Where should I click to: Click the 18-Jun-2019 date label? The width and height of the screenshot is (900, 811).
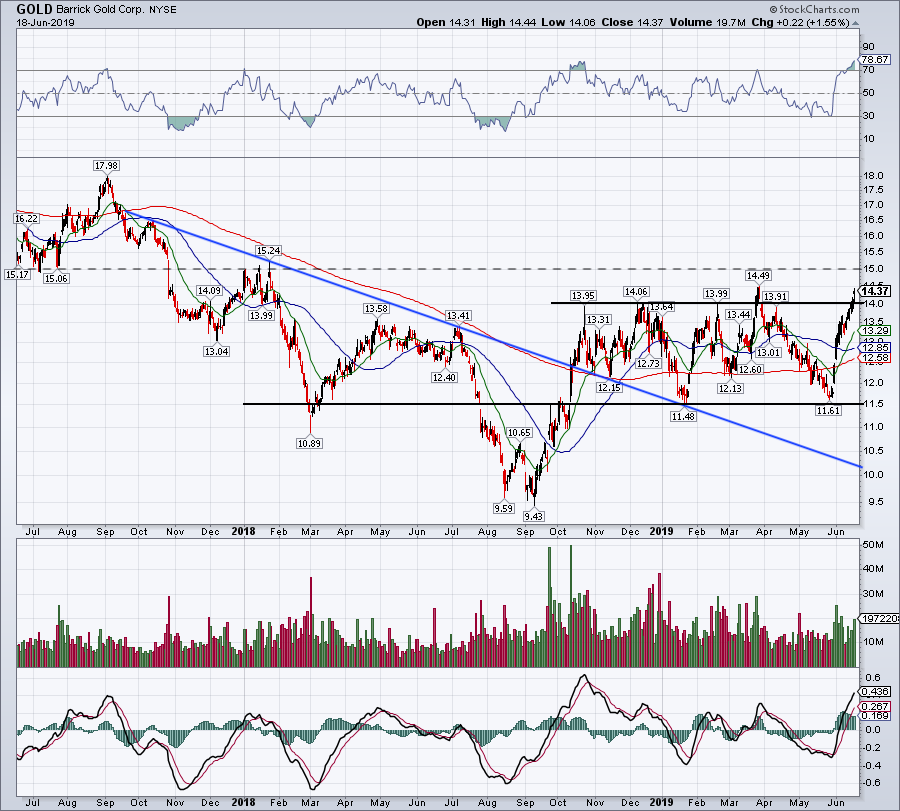click(x=45, y=23)
